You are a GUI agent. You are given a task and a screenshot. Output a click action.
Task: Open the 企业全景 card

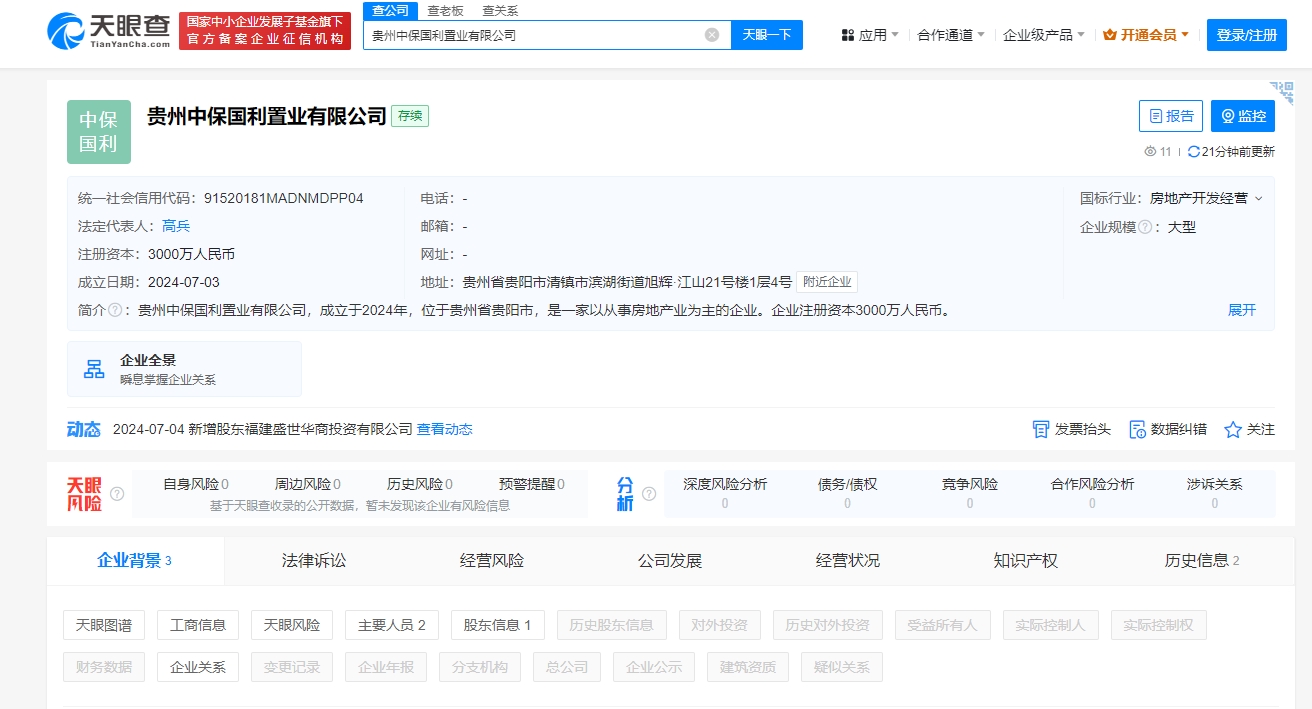click(x=184, y=369)
